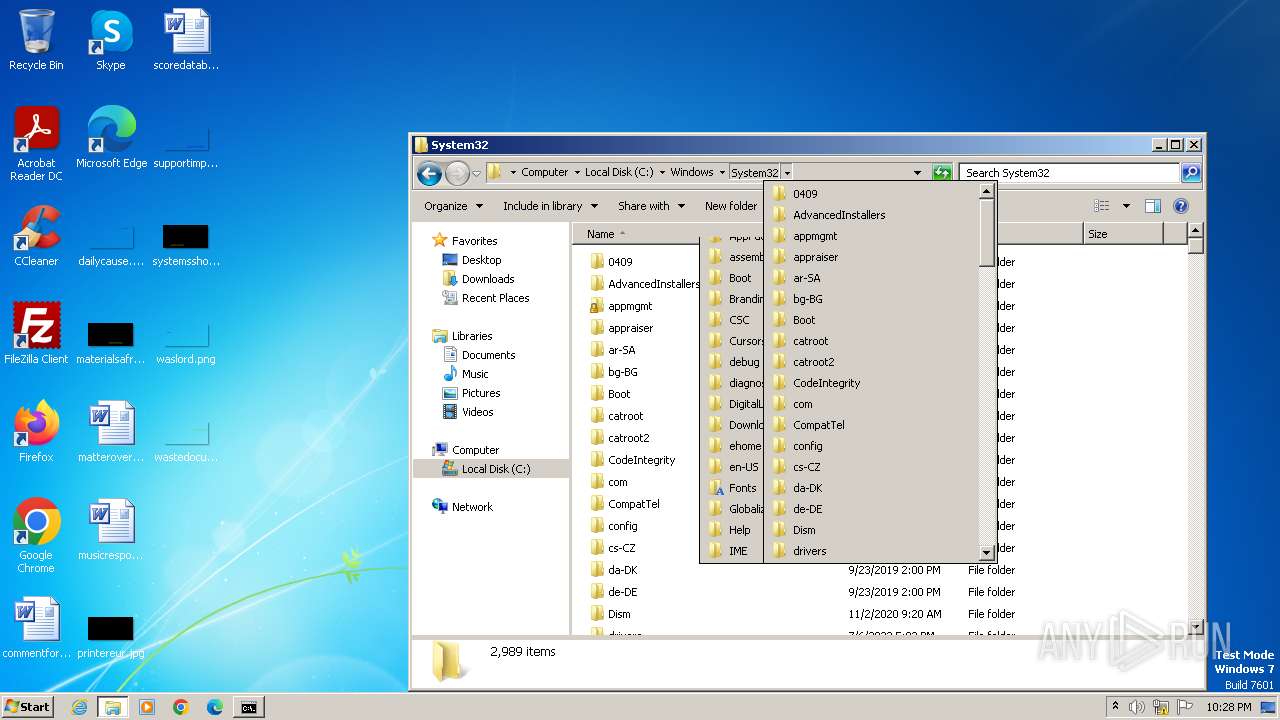Click the Forward navigation arrow
Screen dimensions: 1280x720
pyautogui.click(x=457, y=173)
